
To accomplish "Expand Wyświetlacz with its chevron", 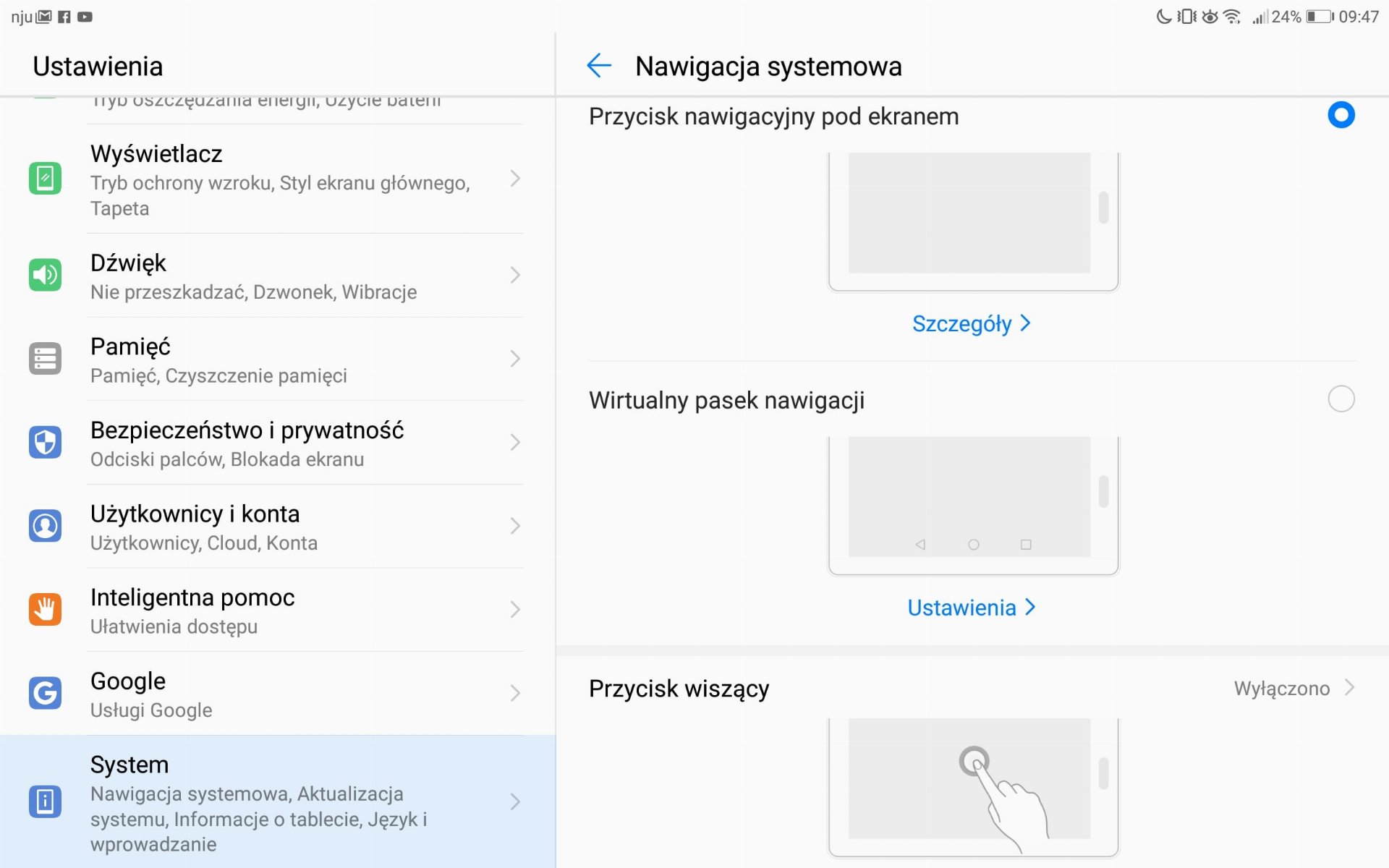I will tap(515, 179).
